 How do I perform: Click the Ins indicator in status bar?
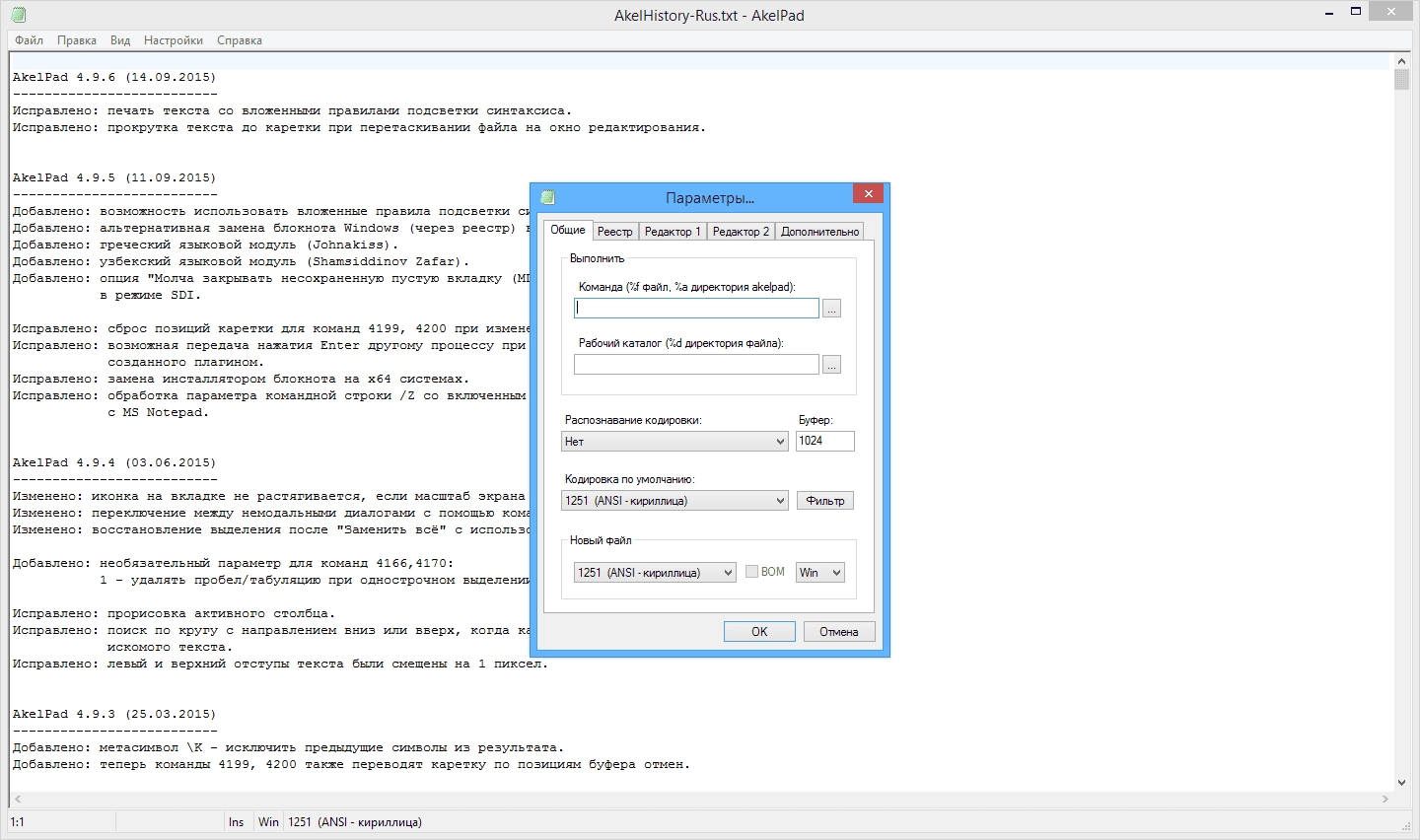click(237, 822)
